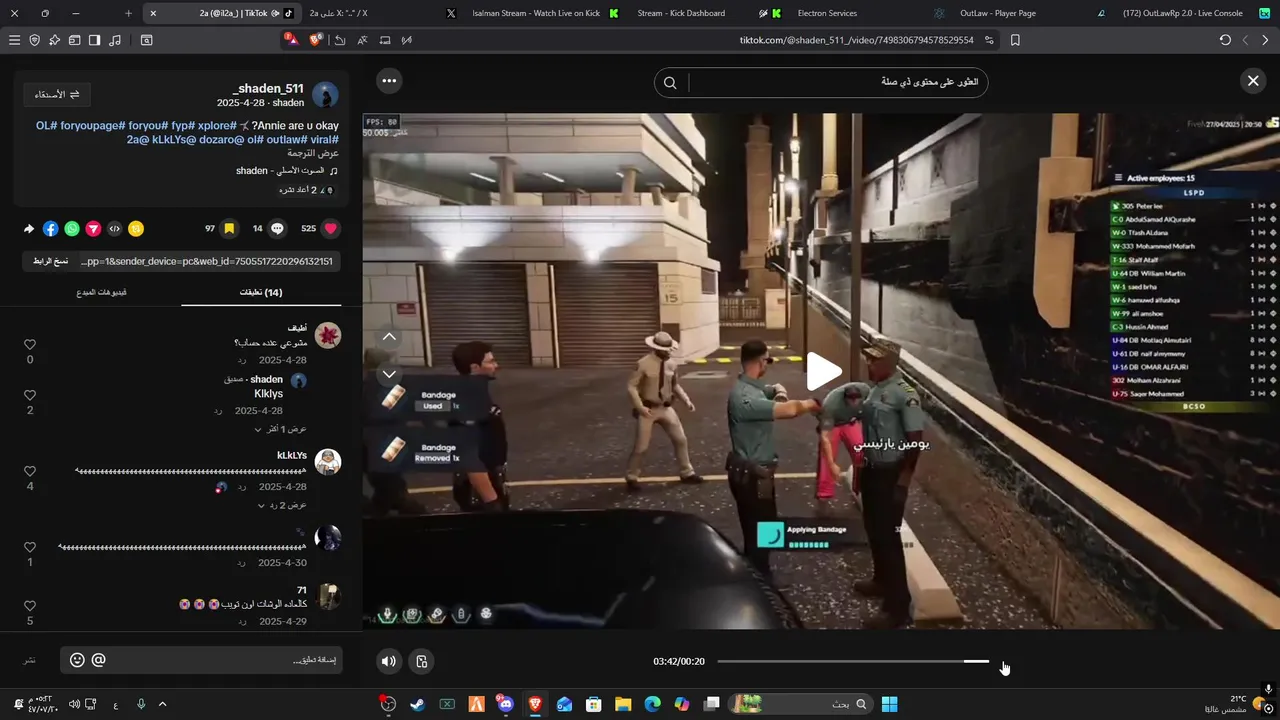Screen dimensions: 1280x720
Task: Expand 2 replies under kLkLYs comment
Action: [282, 505]
